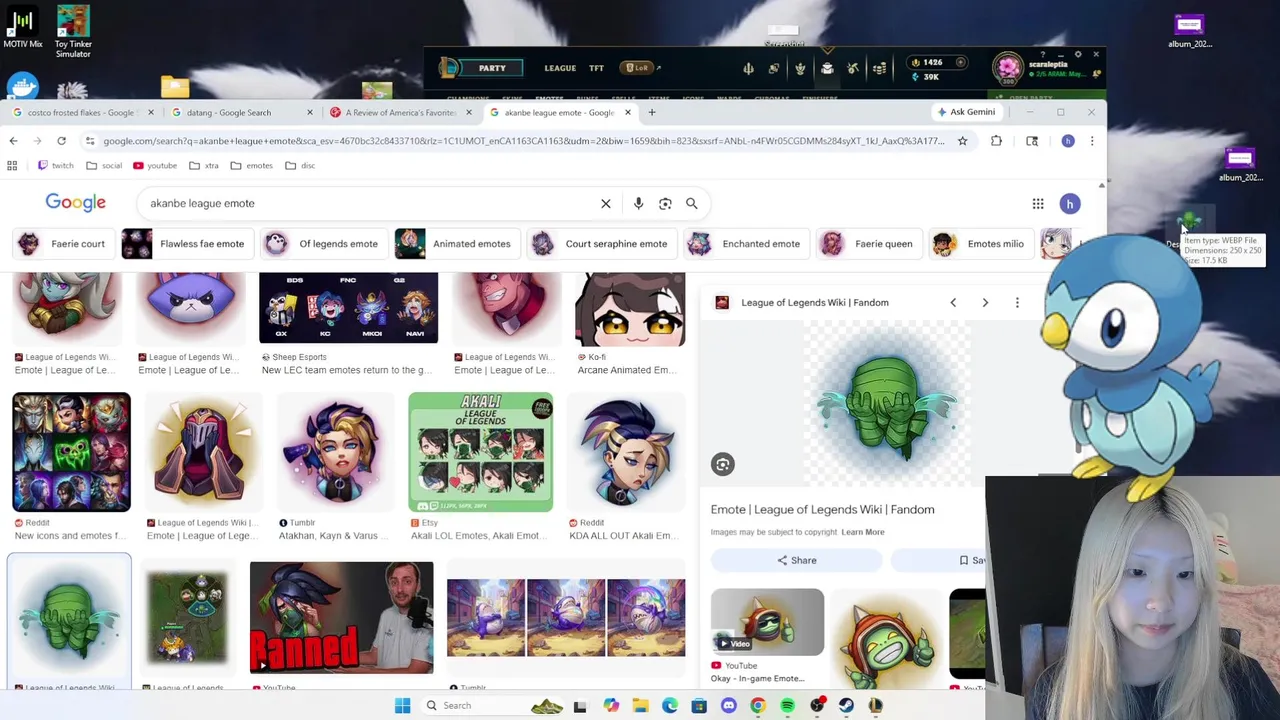
Task: Open League client Store coins icon
Action: click(879, 68)
